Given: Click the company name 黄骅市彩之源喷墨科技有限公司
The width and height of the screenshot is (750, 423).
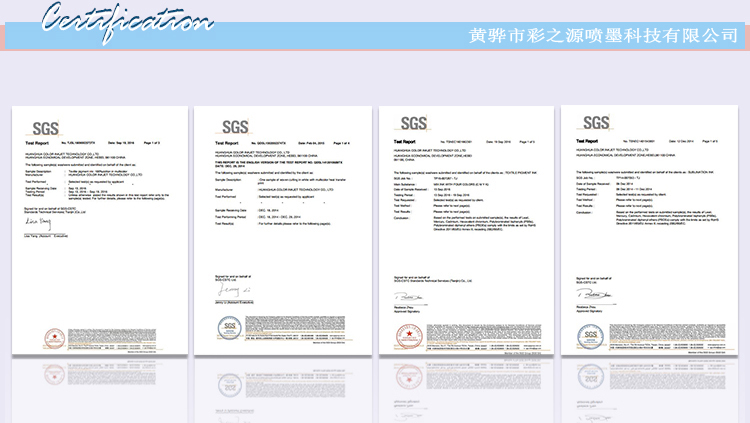Looking at the screenshot, I should click(x=603, y=35).
